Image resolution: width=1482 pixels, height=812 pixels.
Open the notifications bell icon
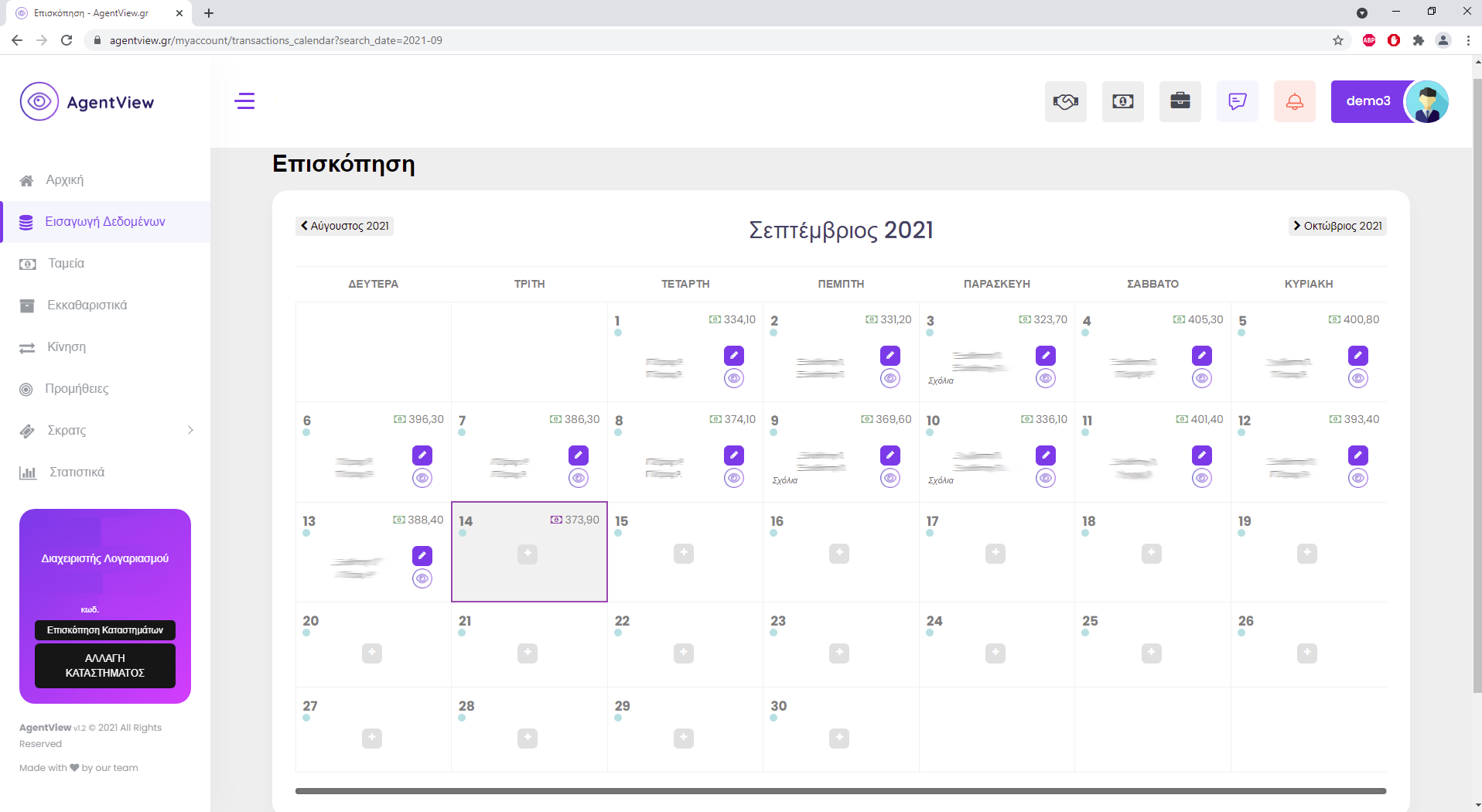tap(1294, 101)
